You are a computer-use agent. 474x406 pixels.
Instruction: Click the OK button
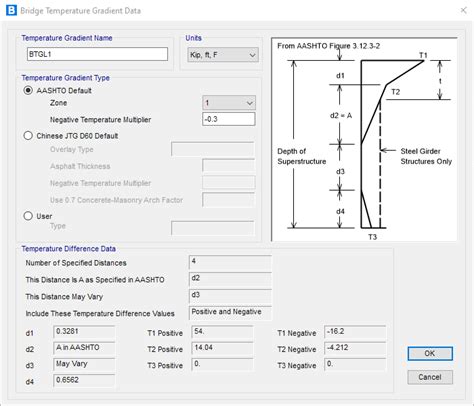click(x=430, y=353)
